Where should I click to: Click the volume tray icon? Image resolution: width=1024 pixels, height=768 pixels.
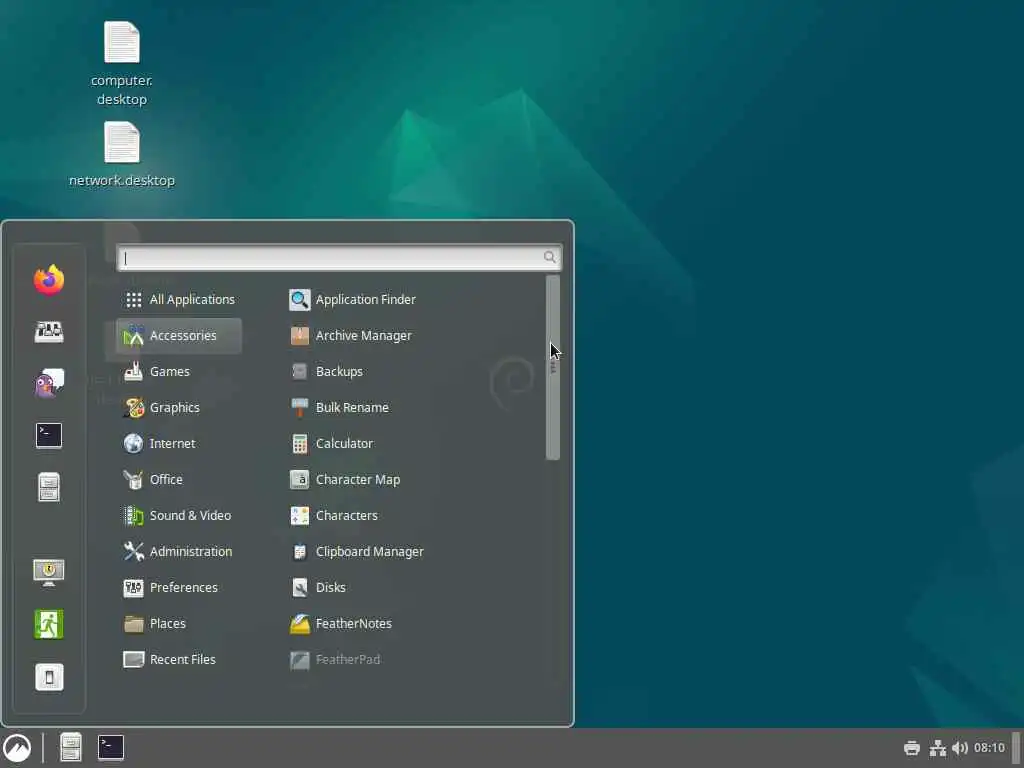[x=960, y=748]
